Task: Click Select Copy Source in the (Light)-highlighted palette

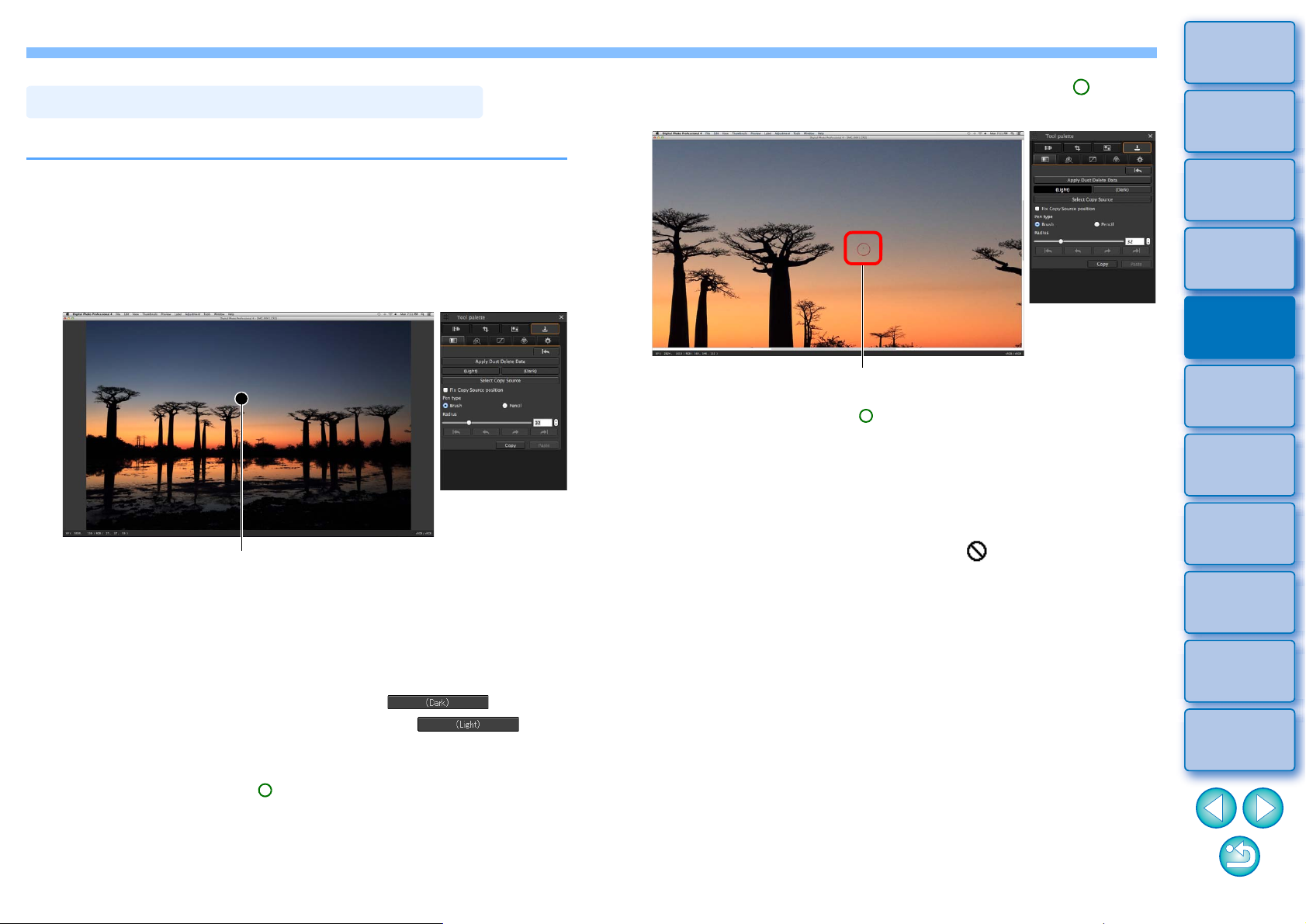Action: 1093,199
